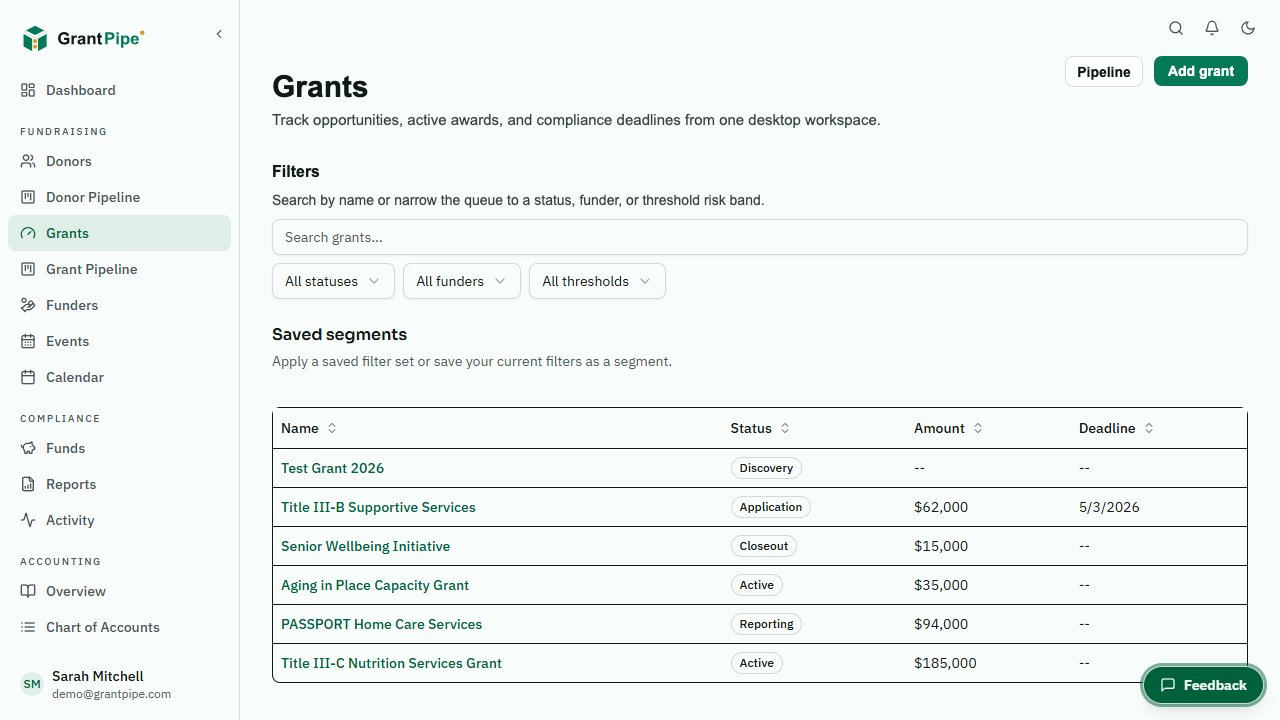
Task: Click the Grant Pipeline board icon
Action: [x=28, y=269]
